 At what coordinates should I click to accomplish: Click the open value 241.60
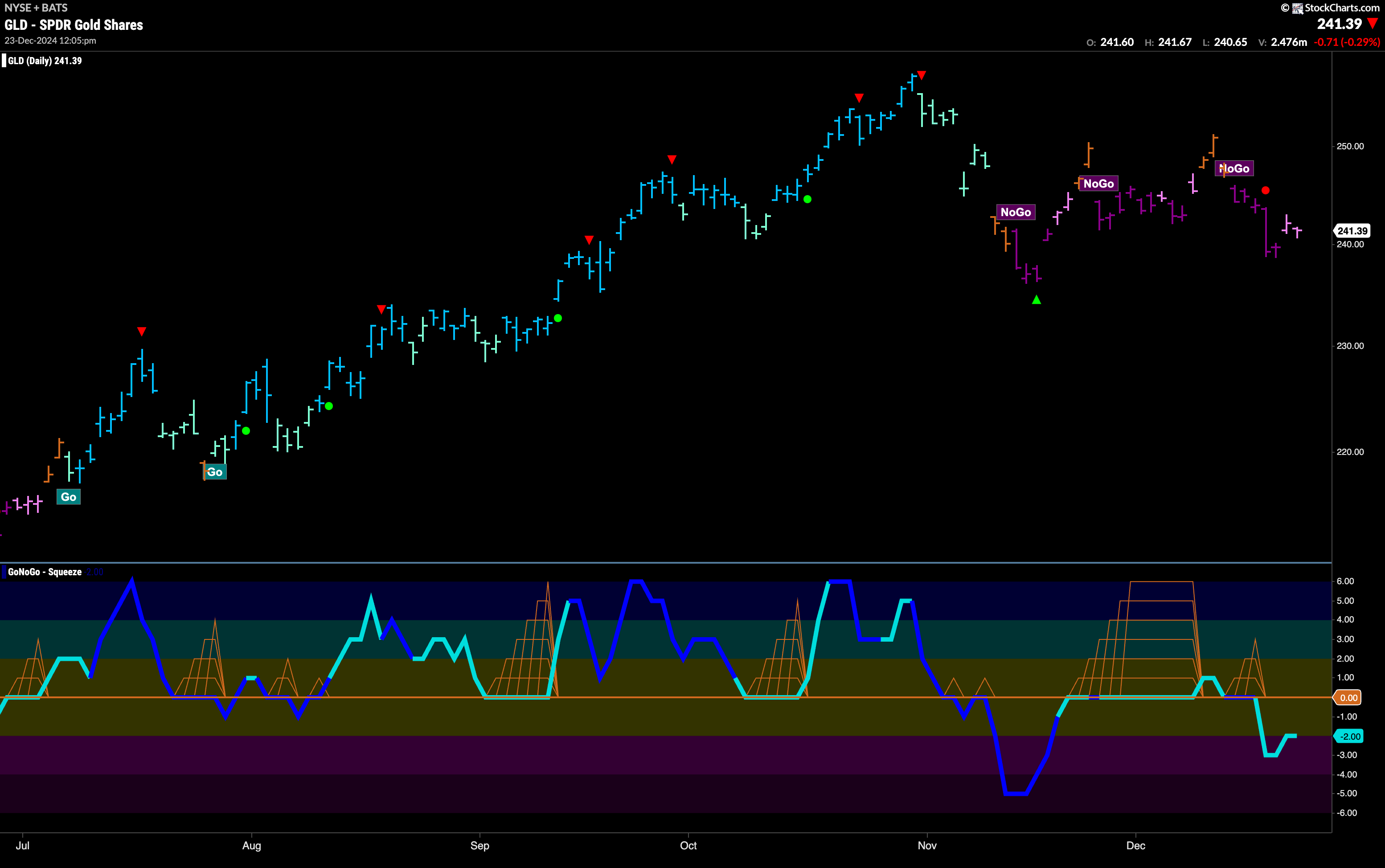(x=1117, y=42)
